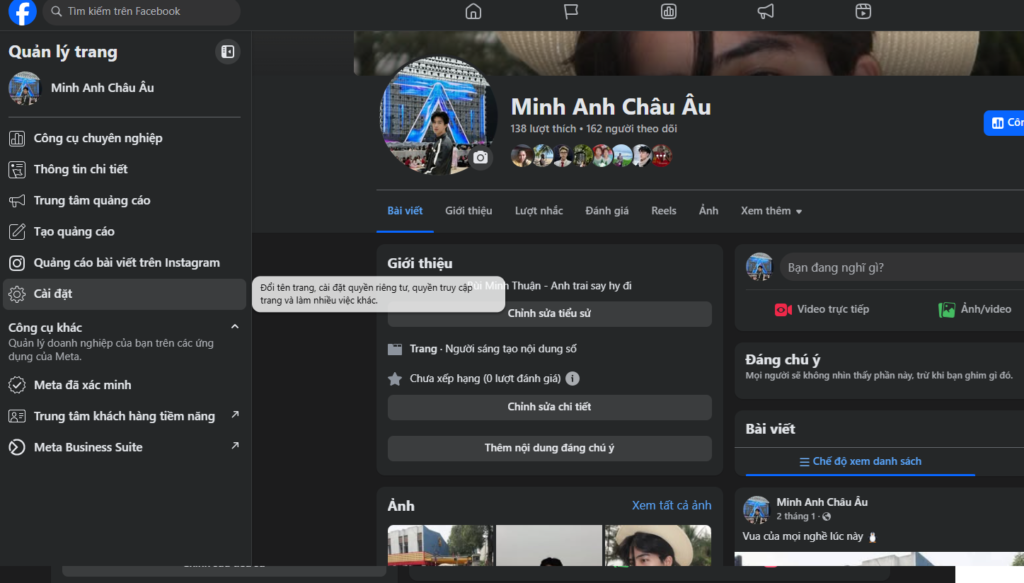The height and width of the screenshot is (583, 1024).
Task: Open Xem tất cả ảnh link
Action: (673, 505)
